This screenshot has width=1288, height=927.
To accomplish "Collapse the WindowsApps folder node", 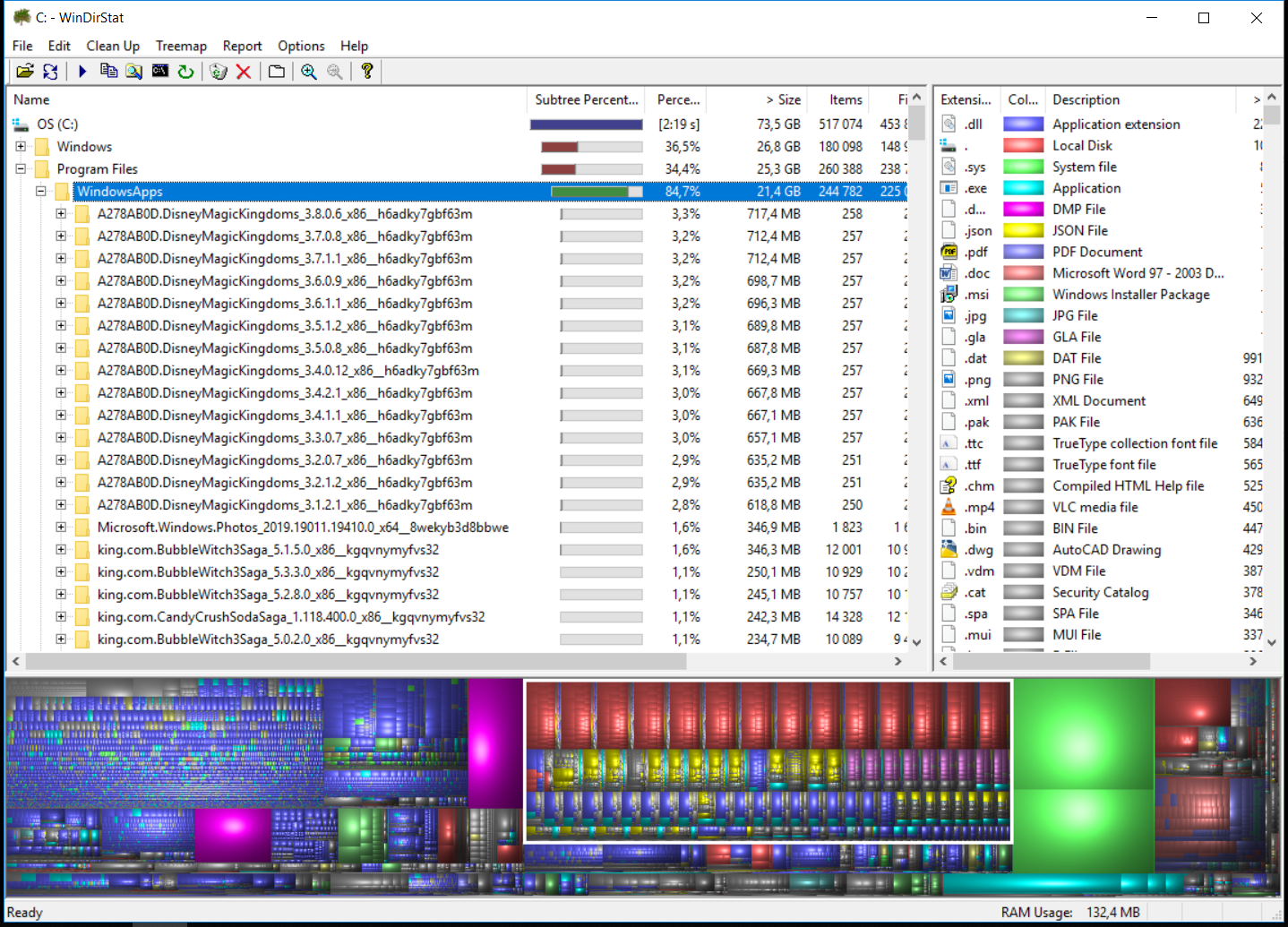I will [40, 191].
